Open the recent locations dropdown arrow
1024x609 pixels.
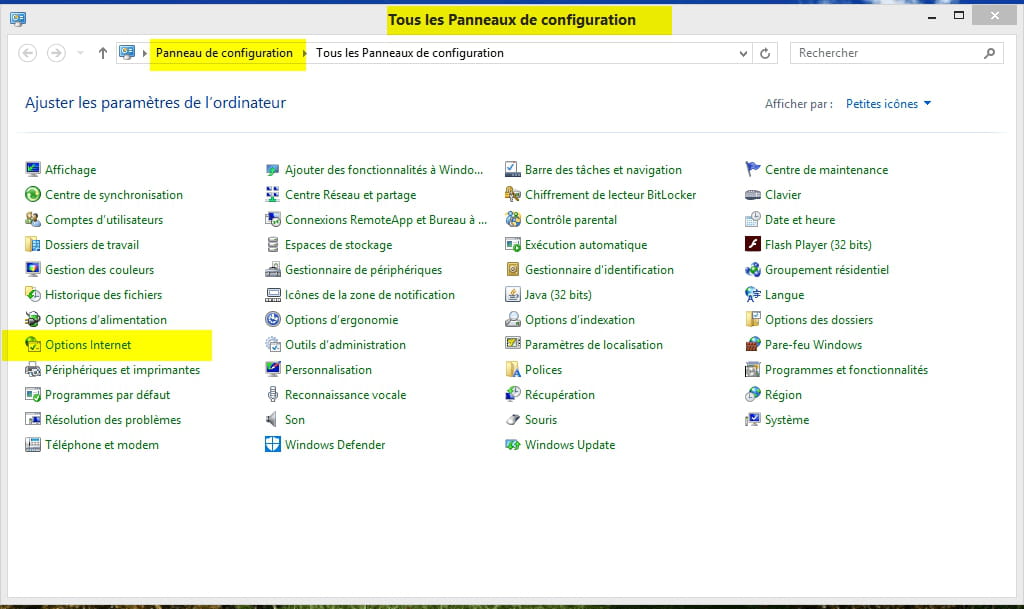point(80,53)
